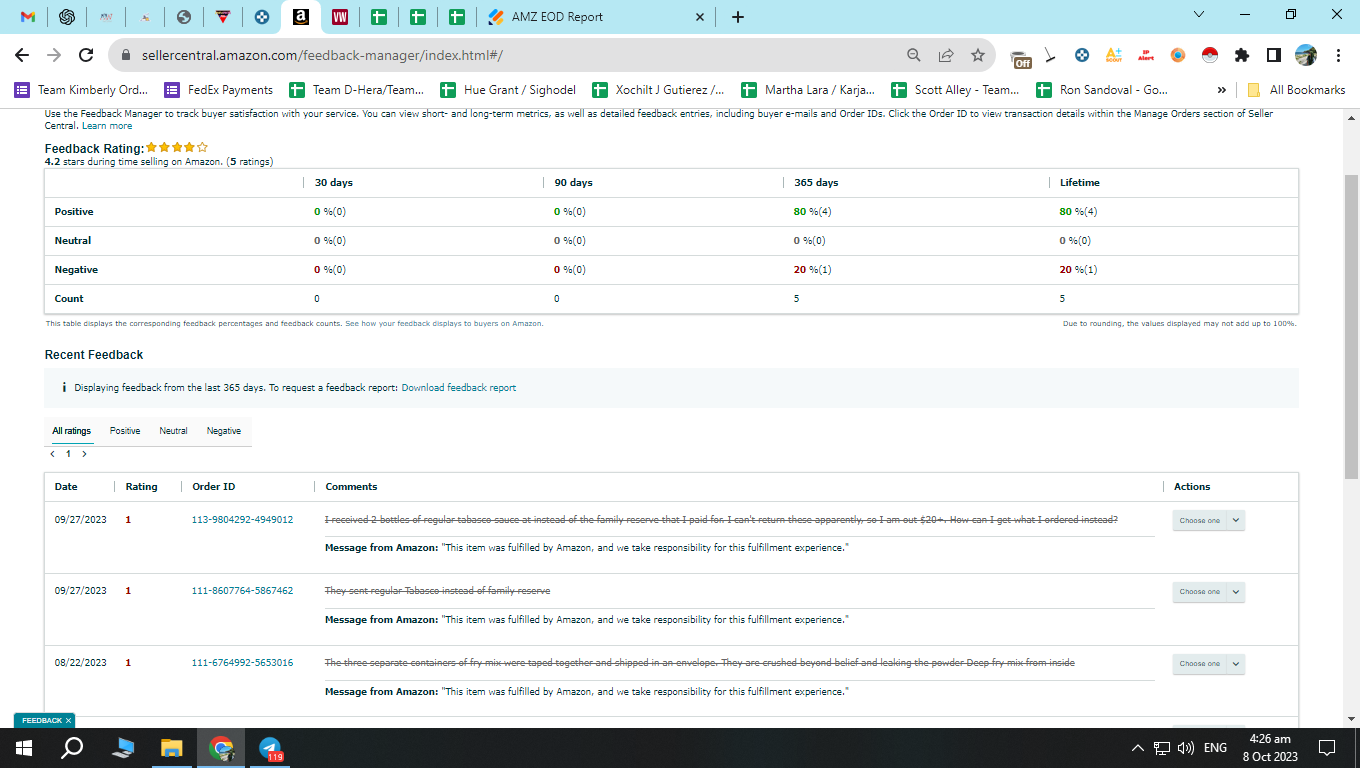Filter feedback by the Neutral tab
Viewport: 1360px width, 768px height.
coord(173,431)
